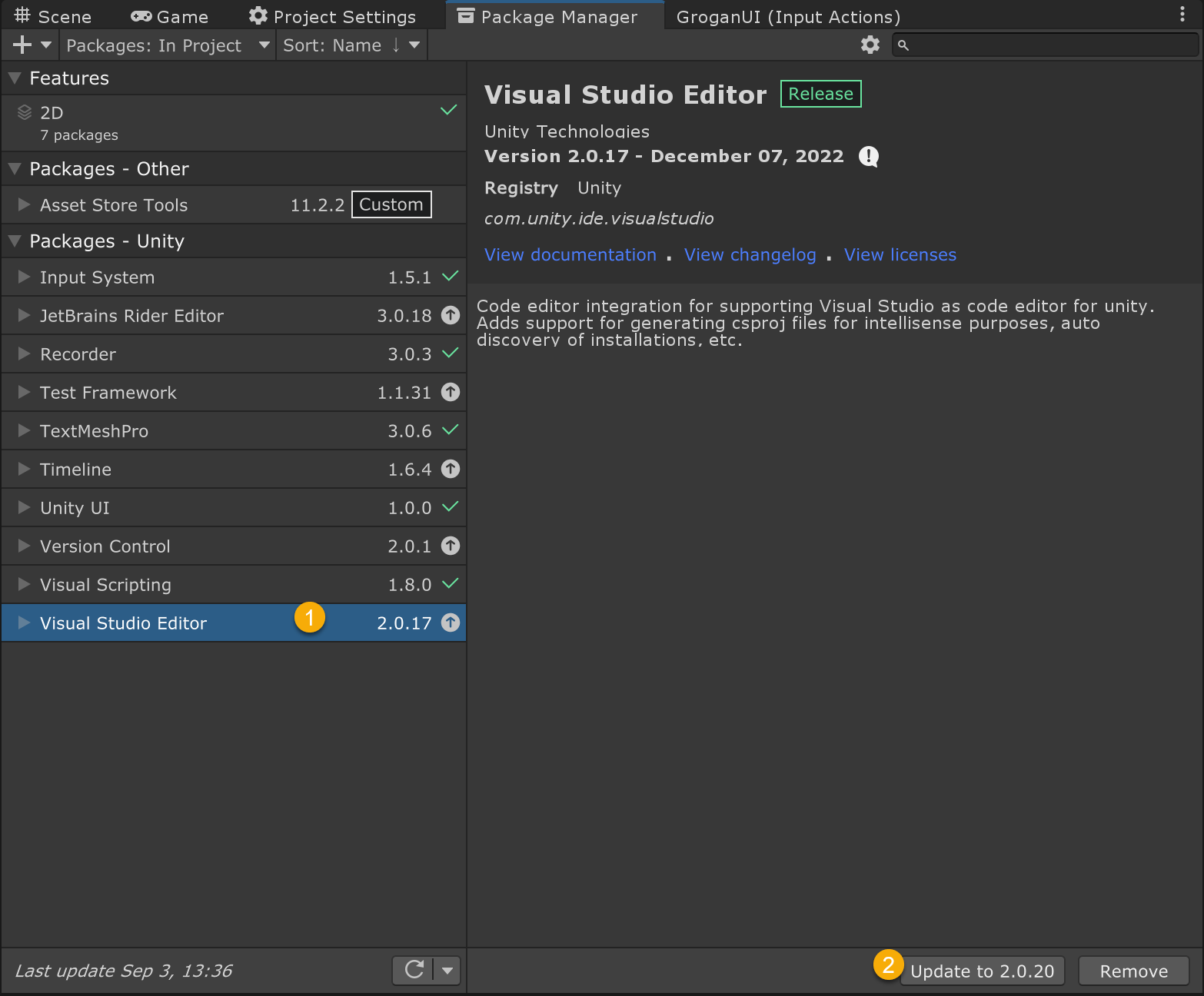1204x996 pixels.
Task: Open View changelog link
Action: (750, 255)
